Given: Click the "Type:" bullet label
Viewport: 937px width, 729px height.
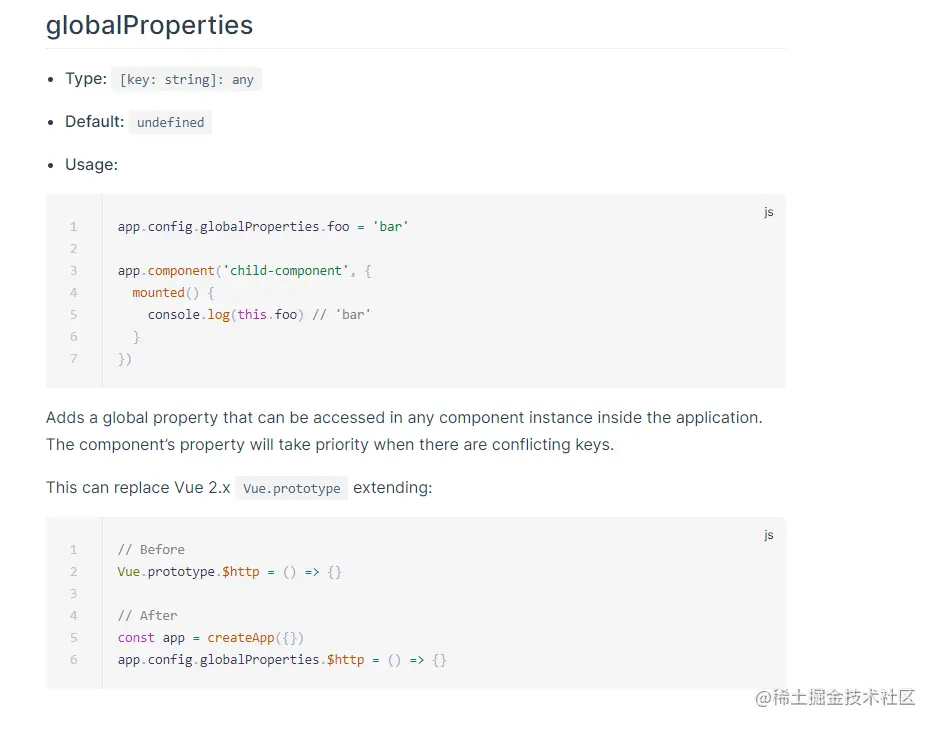Looking at the screenshot, I should coord(86,79).
